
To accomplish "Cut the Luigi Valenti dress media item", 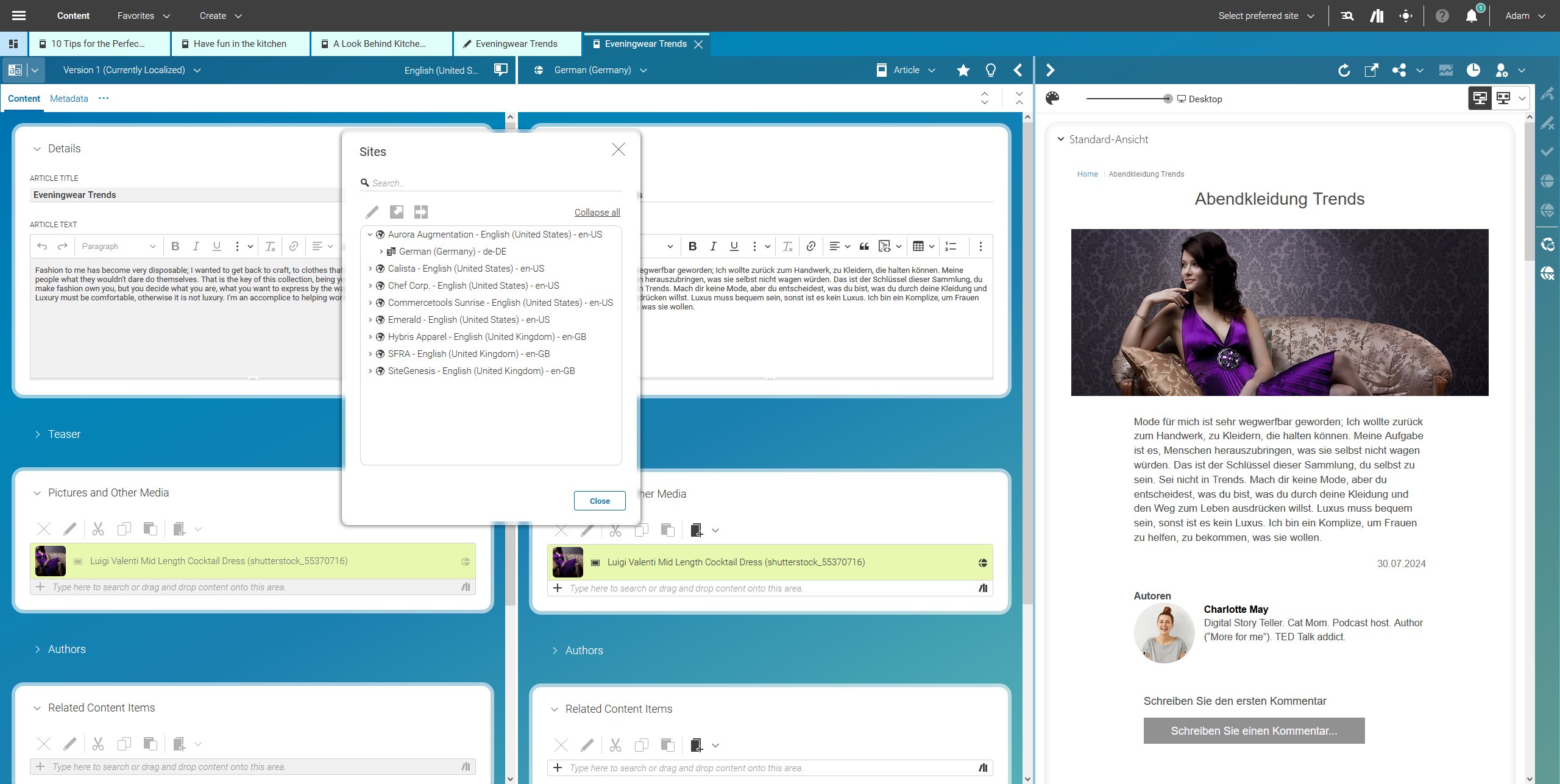I will [97, 529].
